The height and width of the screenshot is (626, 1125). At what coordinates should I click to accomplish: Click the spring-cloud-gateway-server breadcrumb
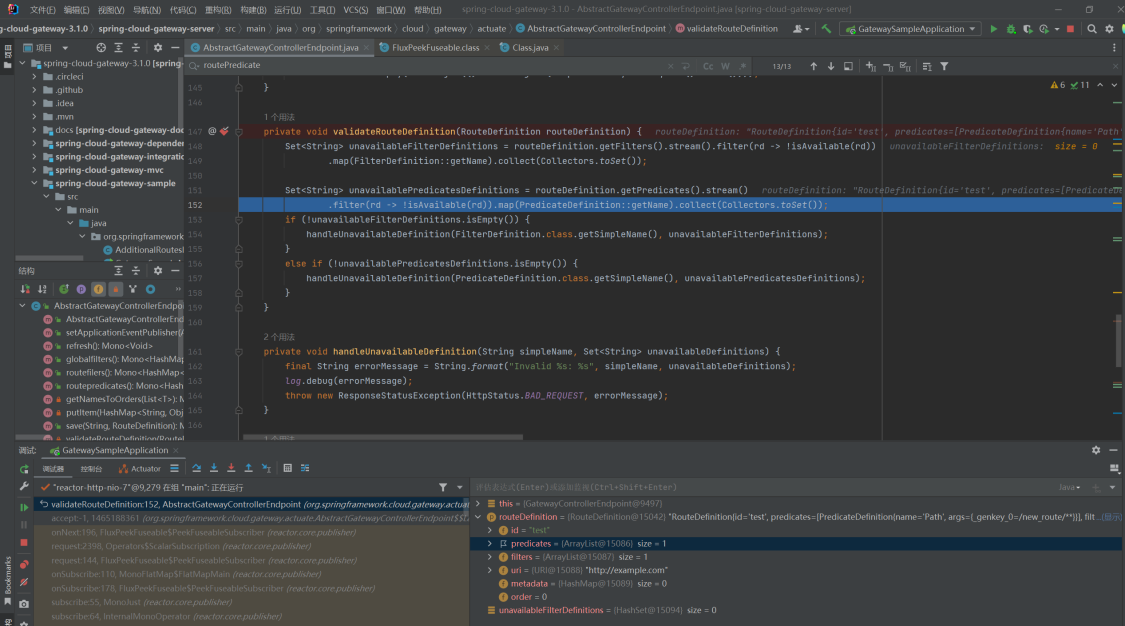pos(156,29)
